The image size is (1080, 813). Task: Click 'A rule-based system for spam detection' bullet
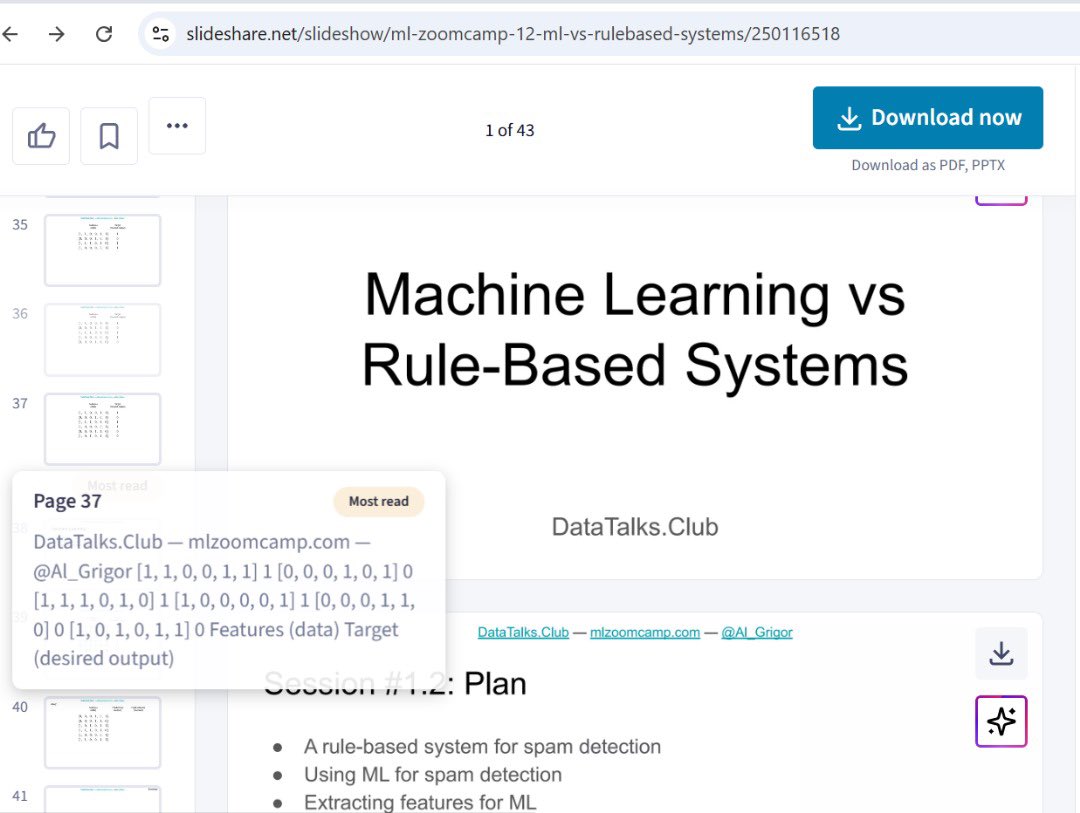click(482, 747)
